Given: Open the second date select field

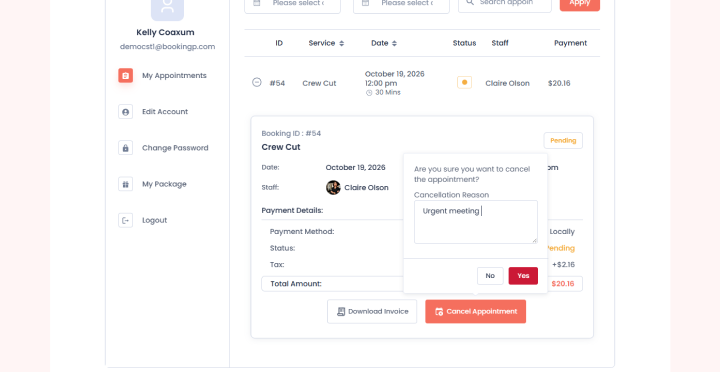Looking at the screenshot, I should tap(401, 5).
